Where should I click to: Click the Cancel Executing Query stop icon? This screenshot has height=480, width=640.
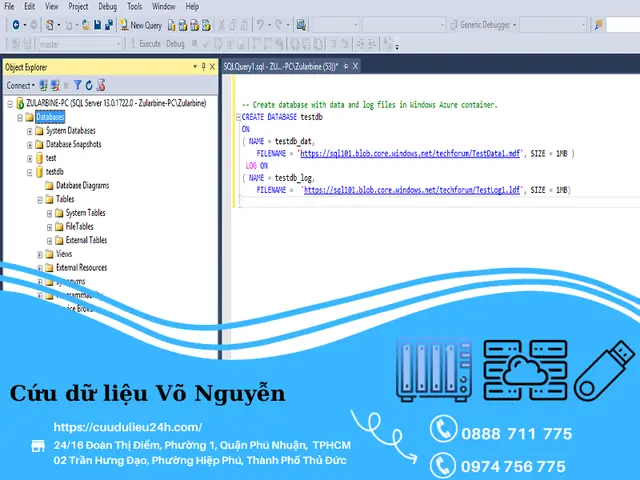click(195, 43)
